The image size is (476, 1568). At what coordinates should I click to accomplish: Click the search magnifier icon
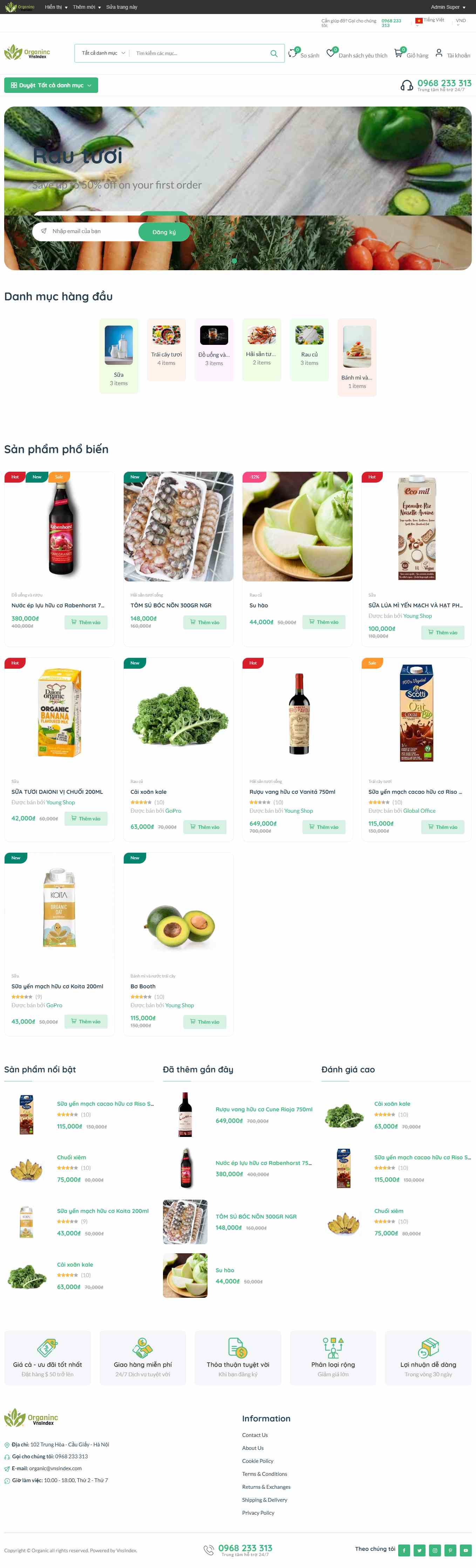[274, 54]
